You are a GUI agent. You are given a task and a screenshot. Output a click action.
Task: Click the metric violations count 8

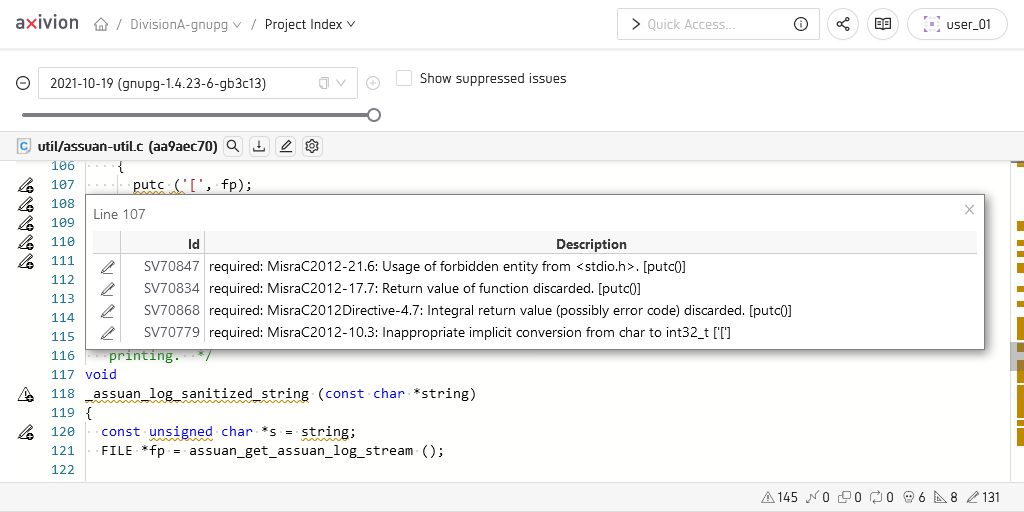click(x=946, y=498)
